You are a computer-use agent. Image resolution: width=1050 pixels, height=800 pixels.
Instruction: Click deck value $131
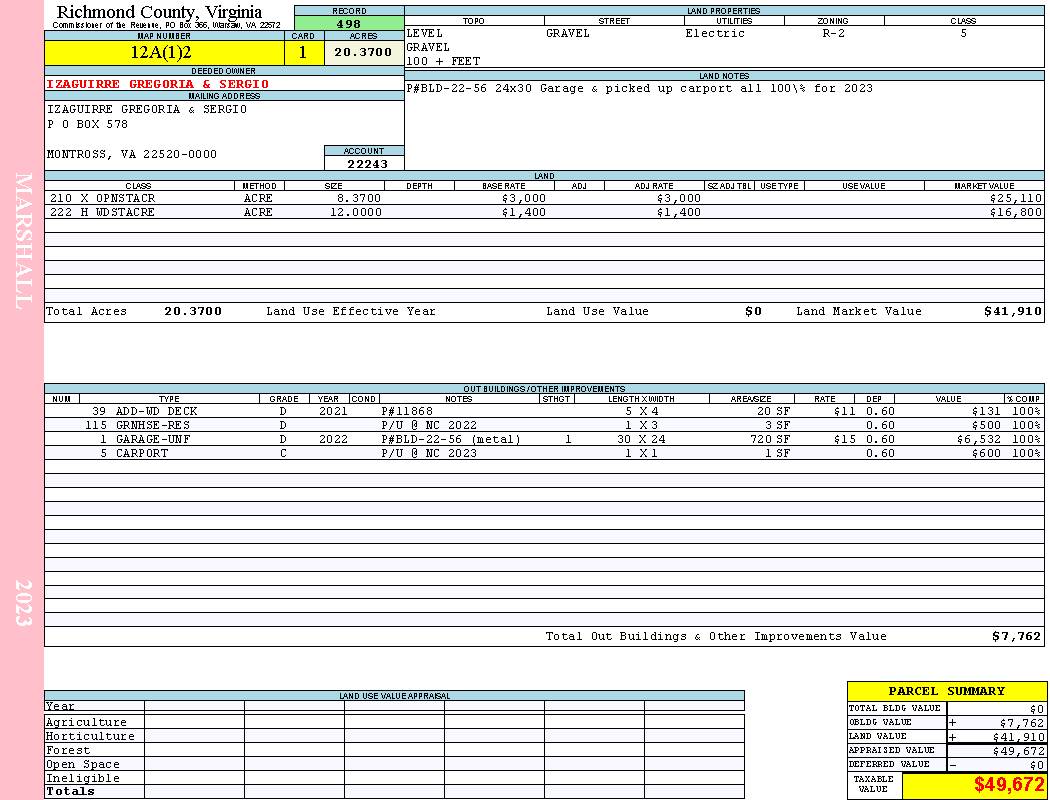tap(986, 412)
